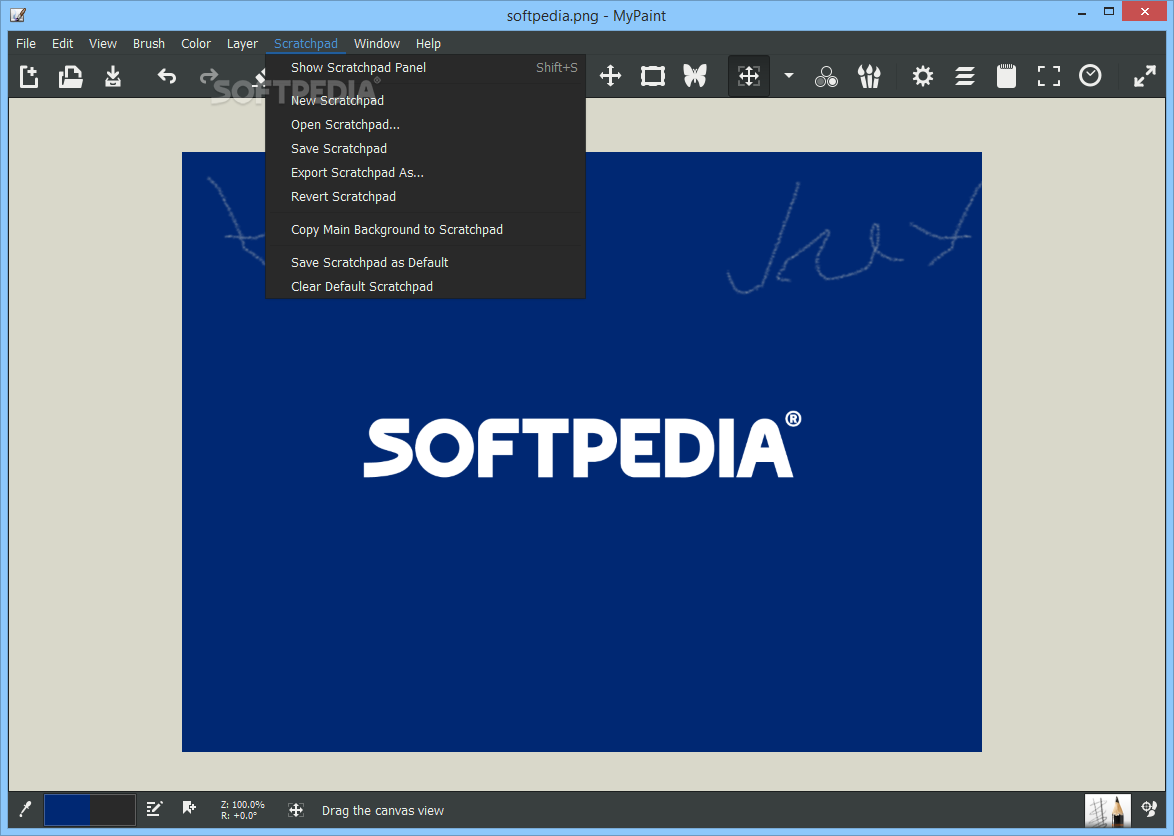Choose Export Scratchpad As...
The height and width of the screenshot is (836, 1174).
pyautogui.click(x=425, y=172)
